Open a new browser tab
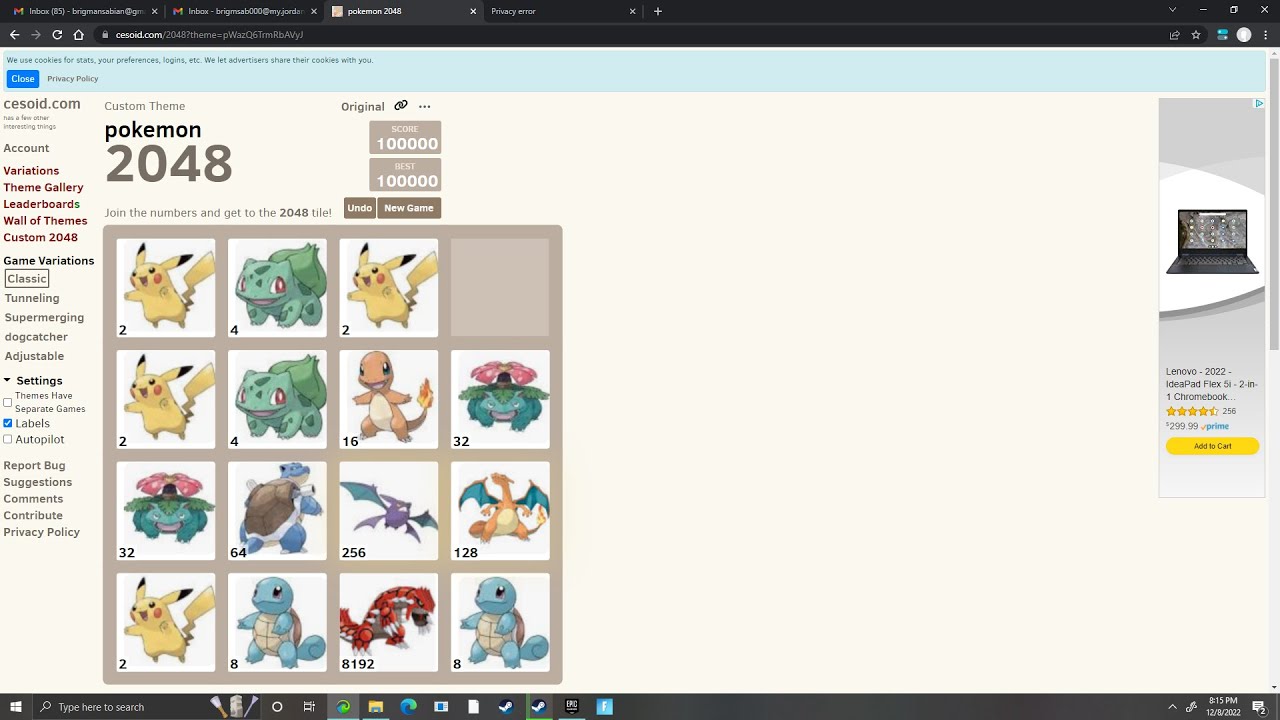The height and width of the screenshot is (720, 1280). [x=657, y=11]
